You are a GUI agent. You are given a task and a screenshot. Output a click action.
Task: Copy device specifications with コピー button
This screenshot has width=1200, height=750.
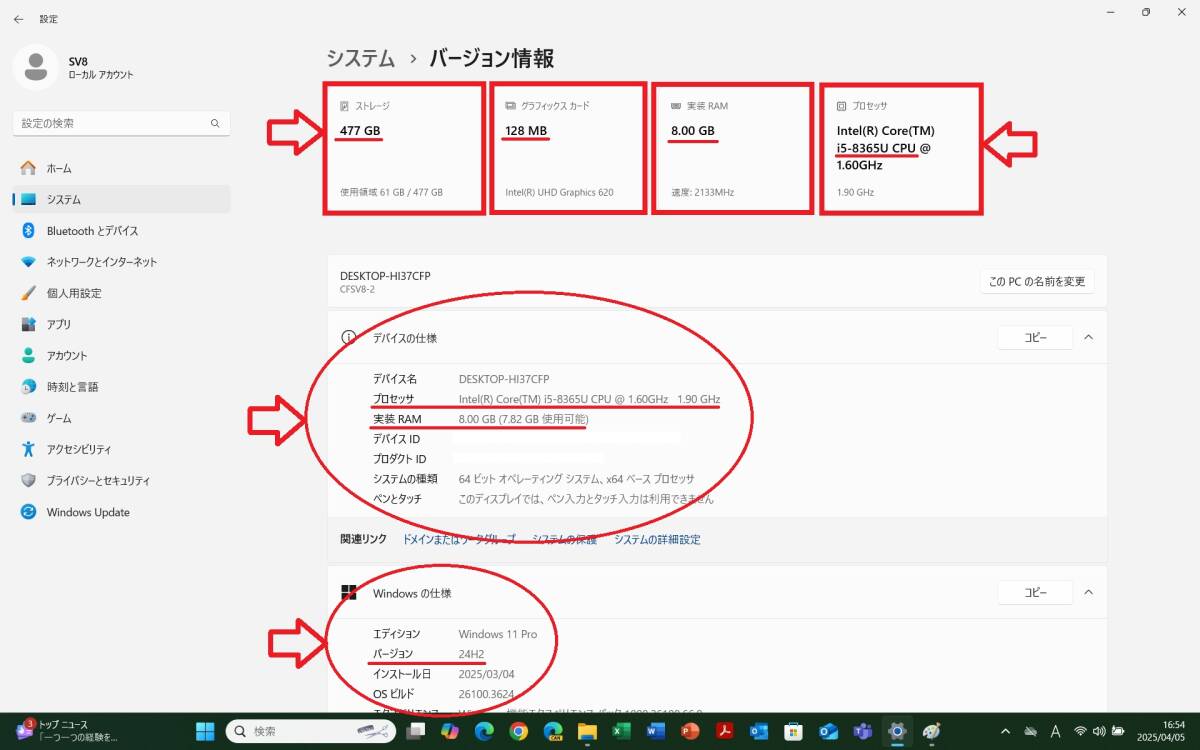1034,338
